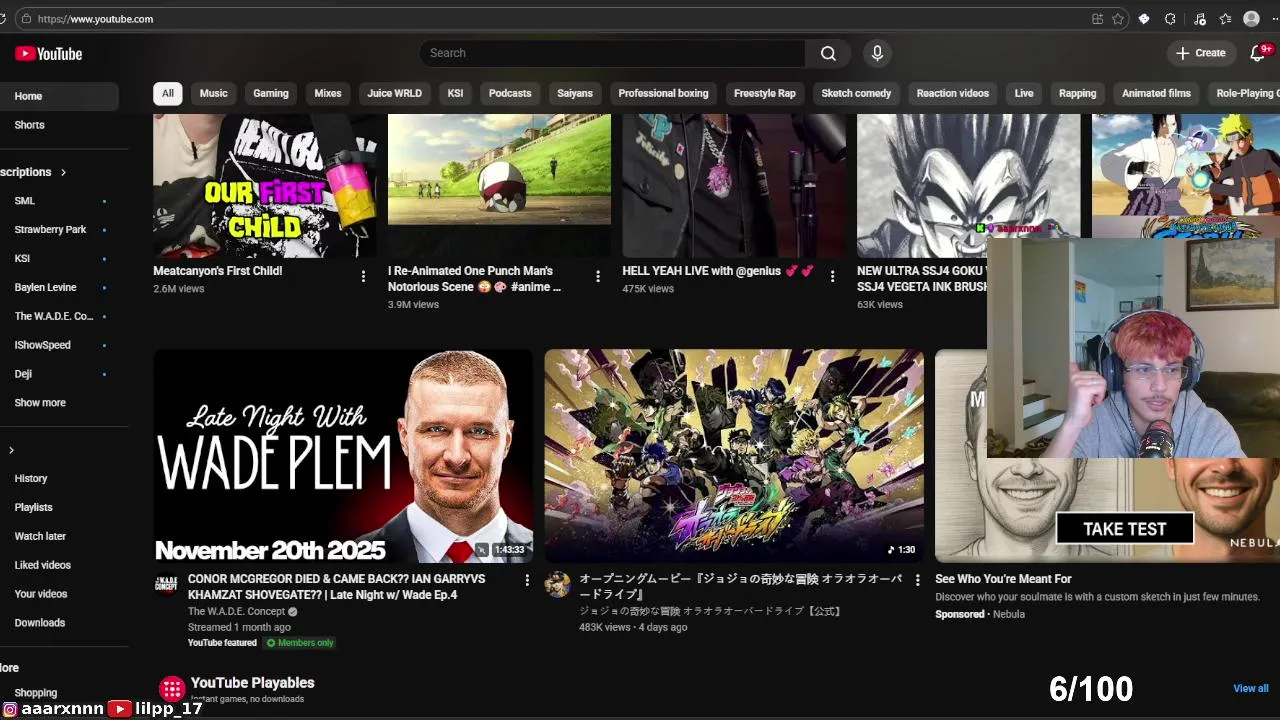Click TAKE TEST on the Nebula ad

pyautogui.click(x=1125, y=529)
